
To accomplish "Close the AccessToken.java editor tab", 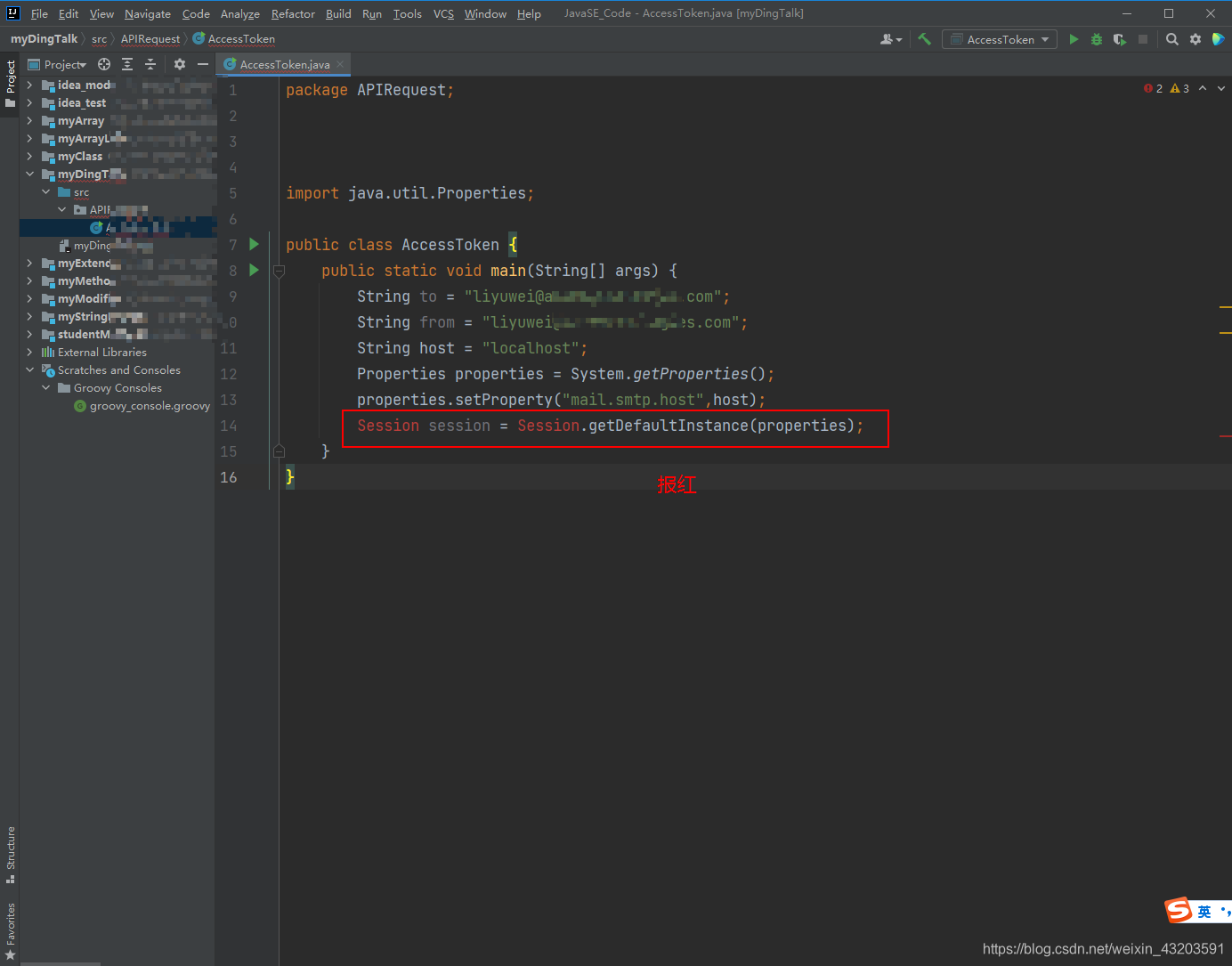I will (340, 64).
